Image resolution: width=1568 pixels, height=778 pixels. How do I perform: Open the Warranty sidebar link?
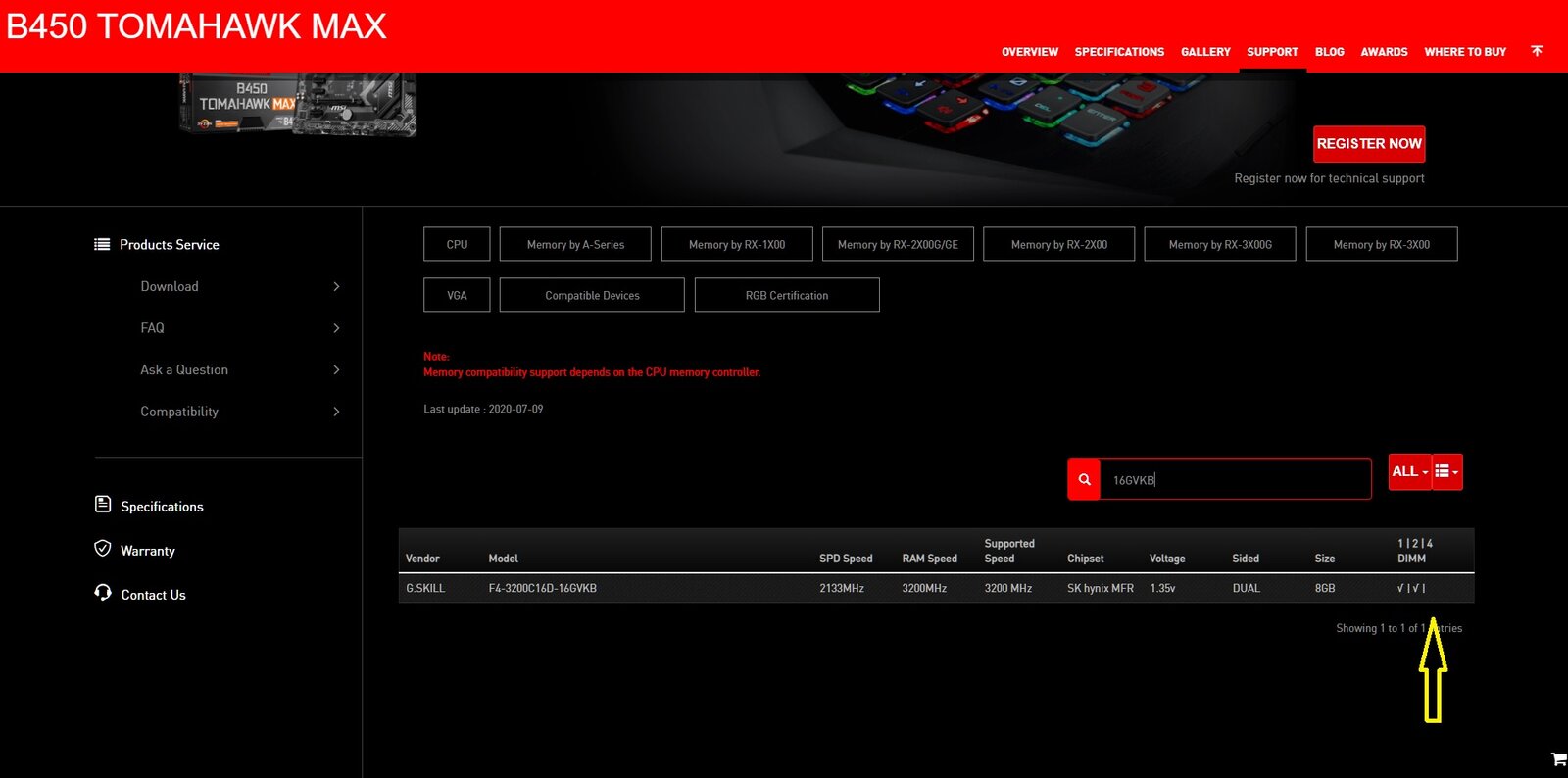pos(148,551)
